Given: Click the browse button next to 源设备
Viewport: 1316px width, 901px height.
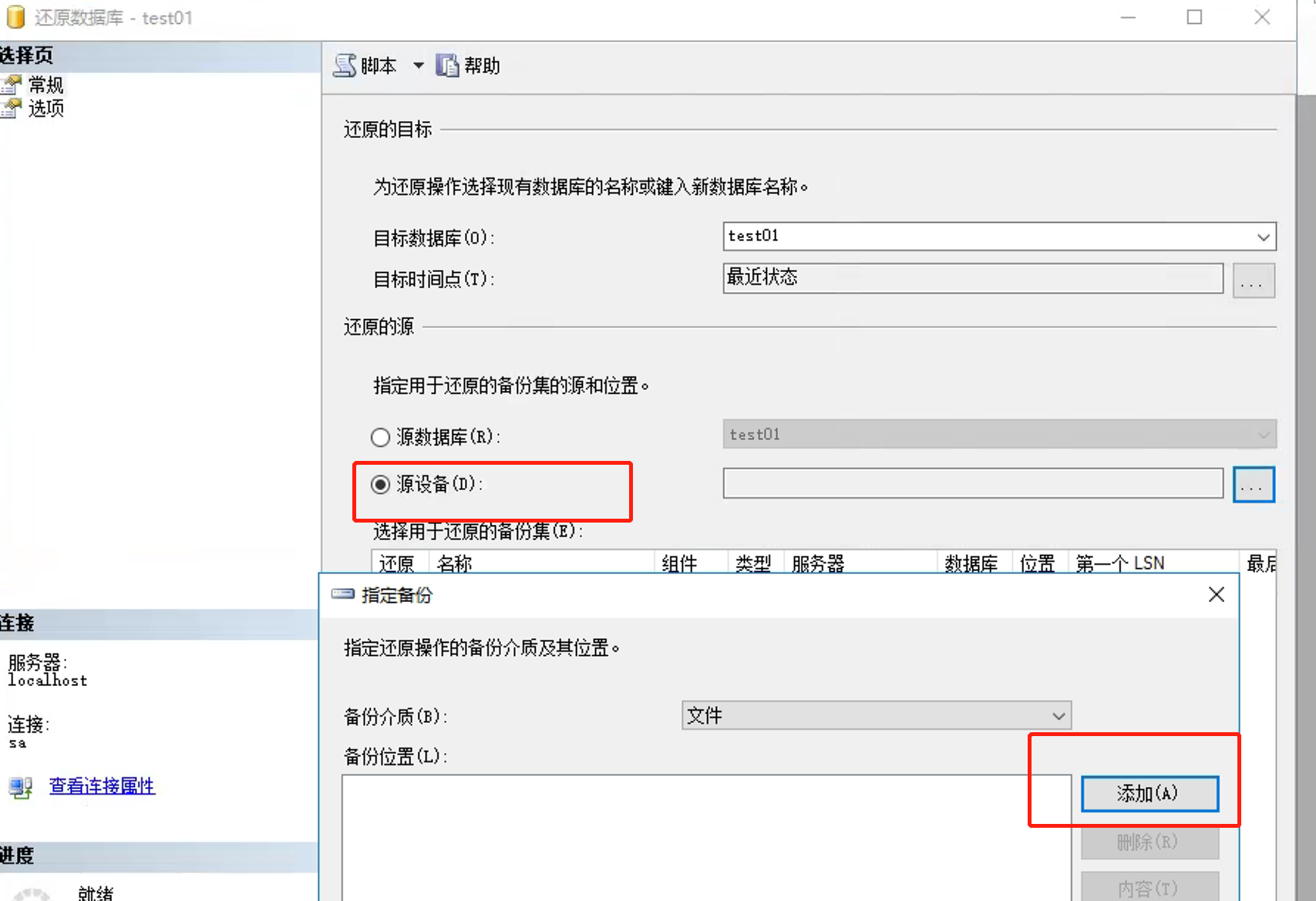Looking at the screenshot, I should tap(1254, 485).
